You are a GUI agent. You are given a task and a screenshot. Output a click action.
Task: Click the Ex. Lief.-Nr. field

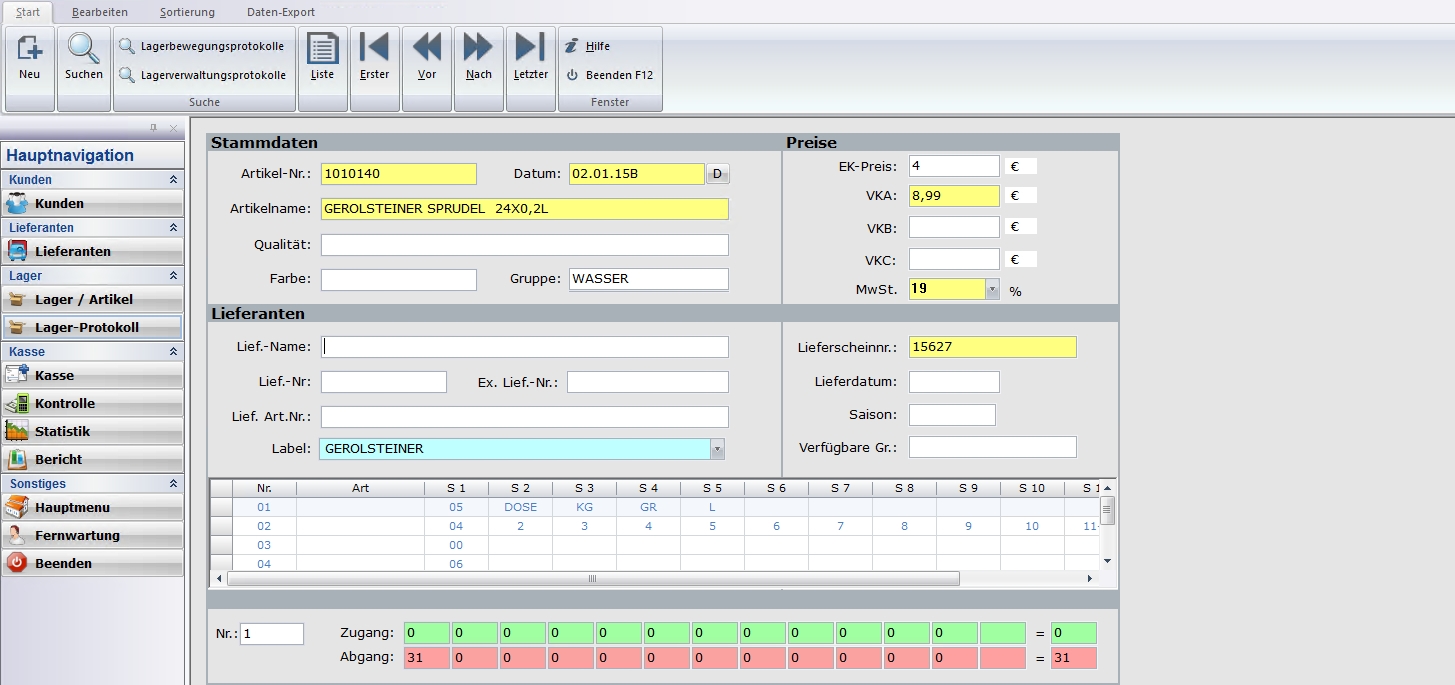click(x=648, y=382)
